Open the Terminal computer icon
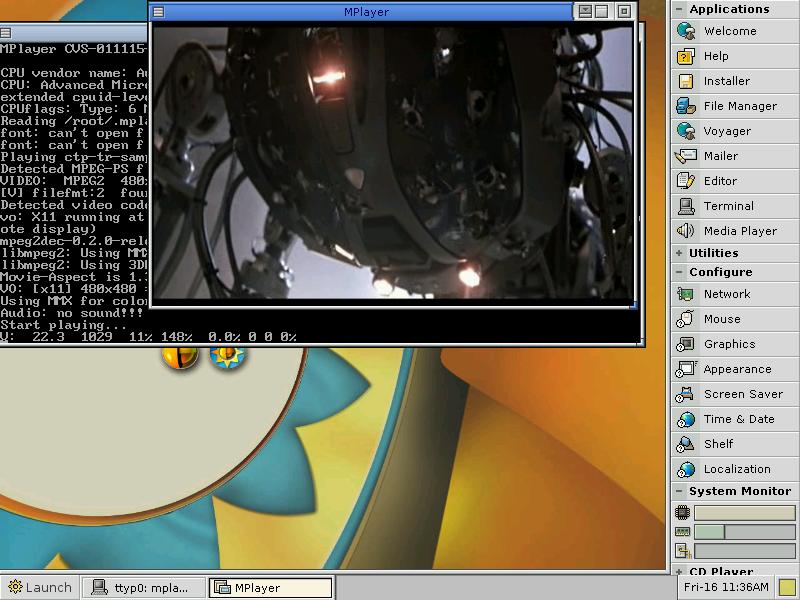Image resolution: width=800 pixels, height=600 pixels. tap(686, 206)
